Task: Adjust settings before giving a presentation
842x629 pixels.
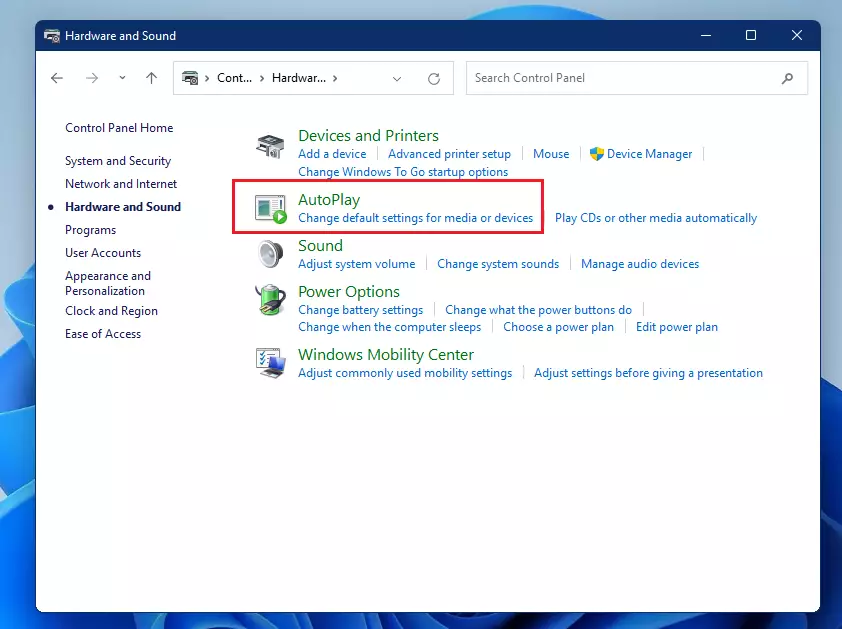Action: click(x=648, y=373)
